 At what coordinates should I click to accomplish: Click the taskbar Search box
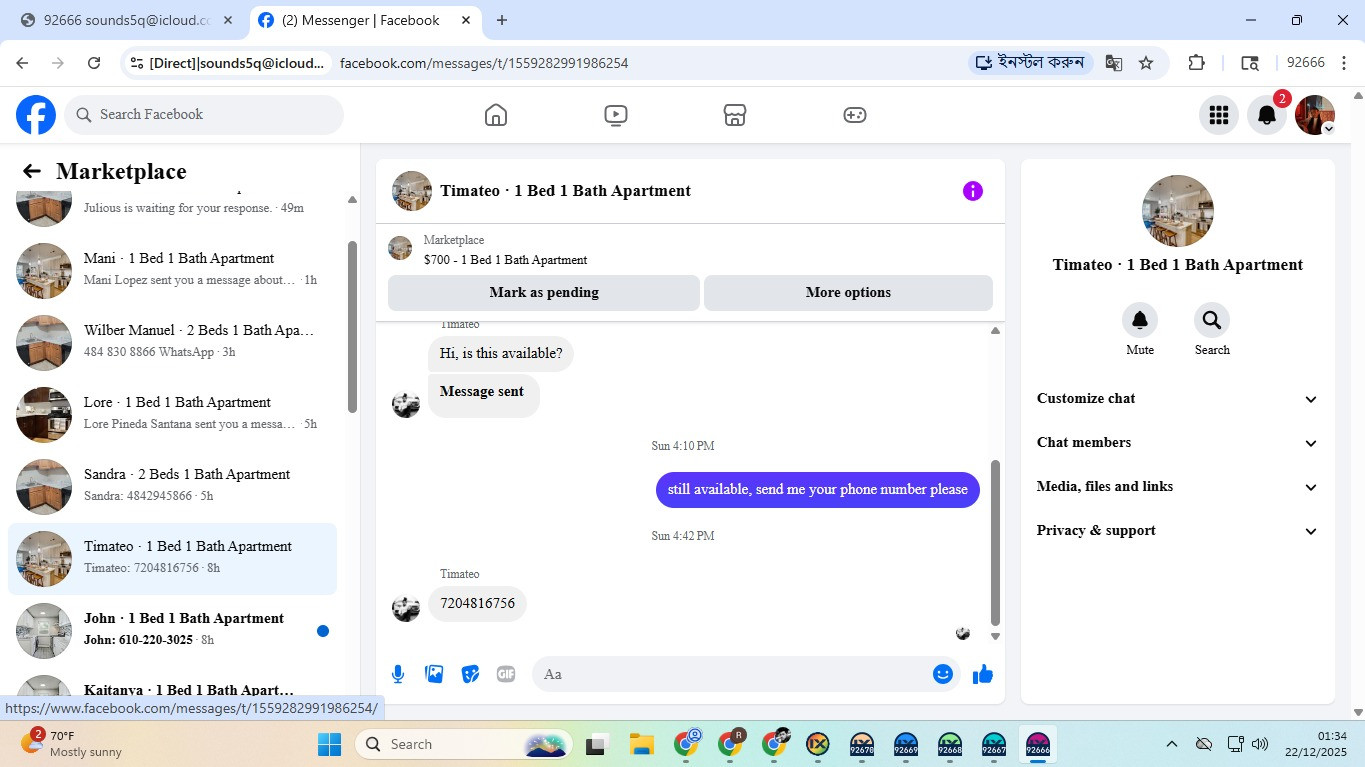464,745
